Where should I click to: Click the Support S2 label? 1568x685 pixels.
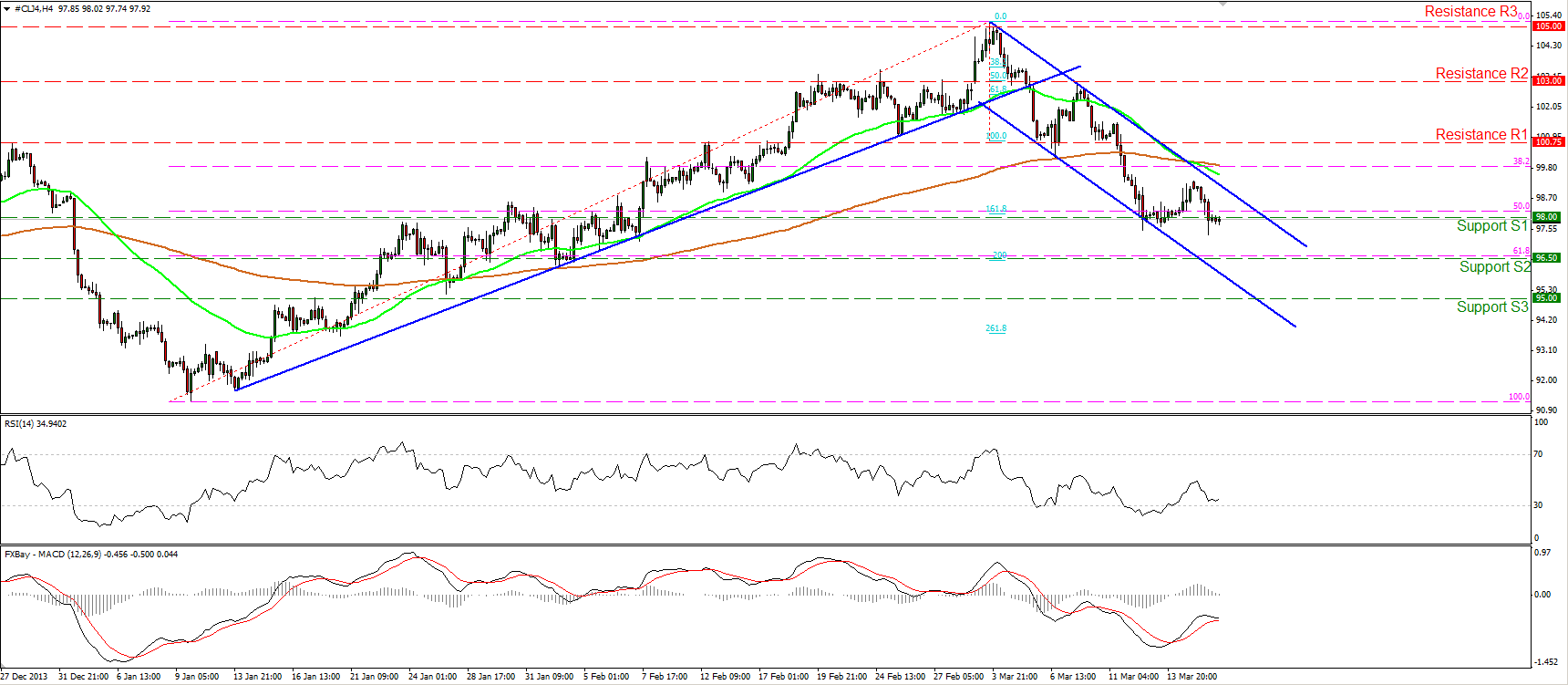(x=1495, y=266)
